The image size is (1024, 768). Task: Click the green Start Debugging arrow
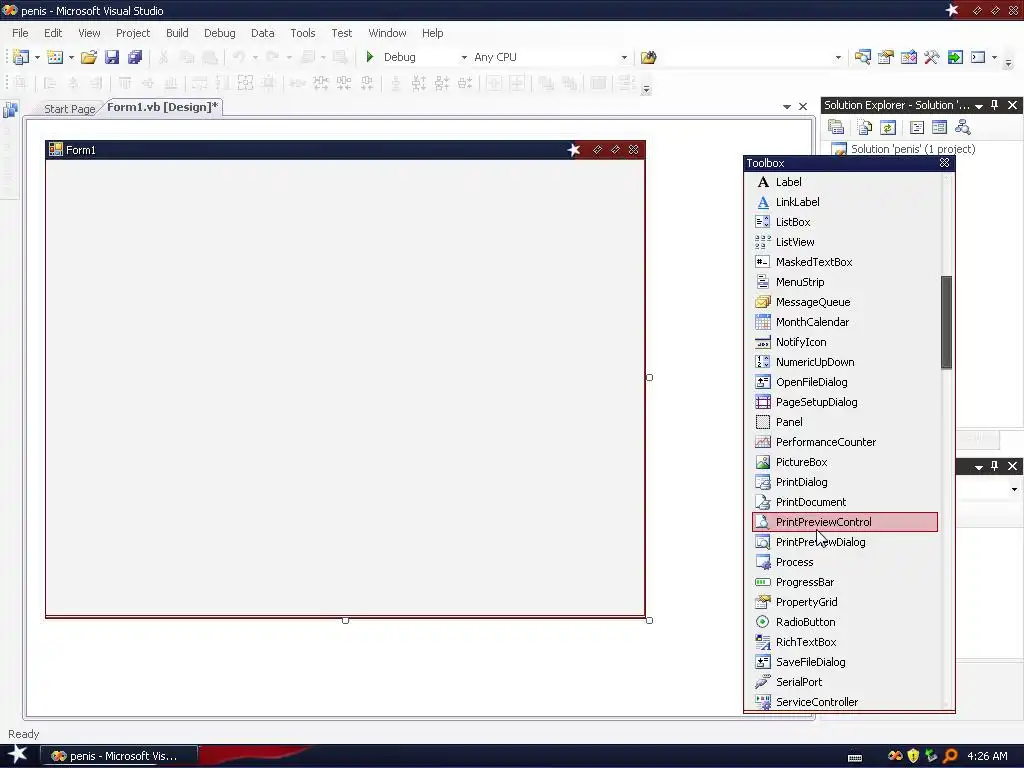(370, 57)
